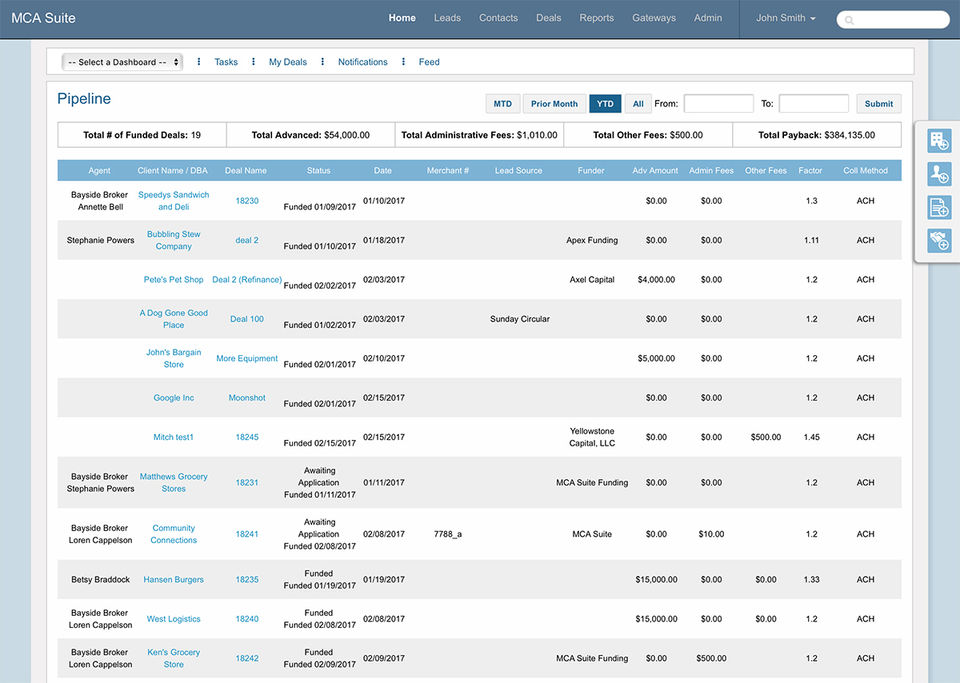The height and width of the screenshot is (683, 960).
Task: Open Ken's Grocery Store client
Action: tap(173, 658)
